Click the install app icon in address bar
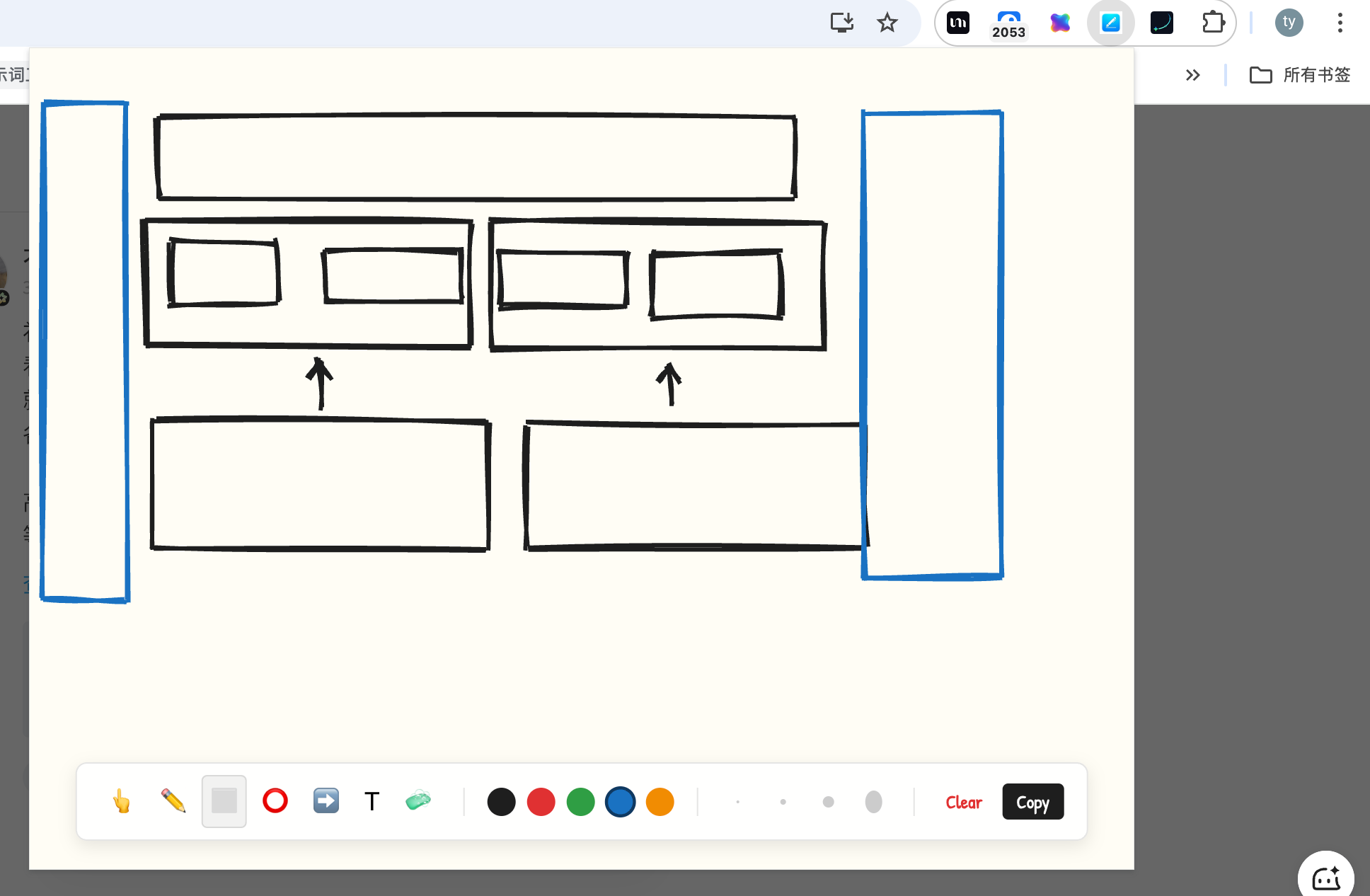The height and width of the screenshot is (896, 1370). tap(841, 23)
